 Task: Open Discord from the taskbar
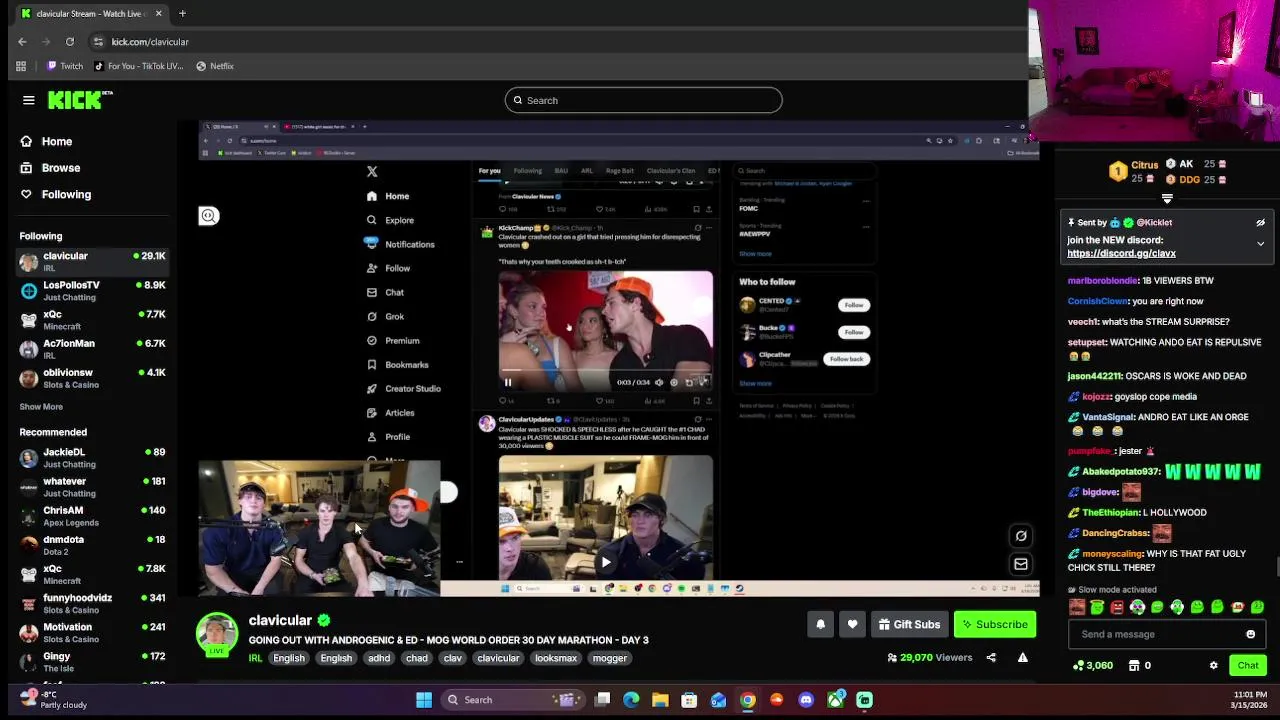[x=806, y=700]
